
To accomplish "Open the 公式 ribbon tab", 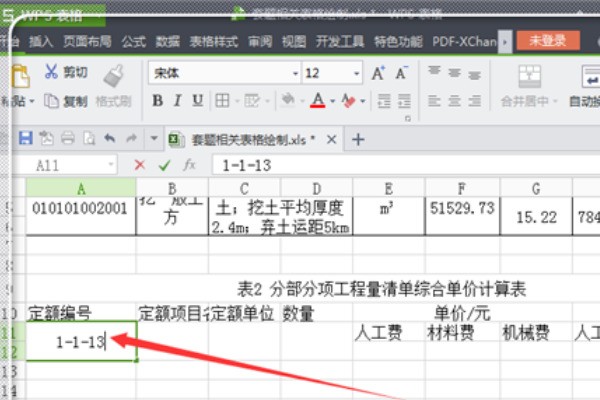I will pyautogui.click(x=134, y=41).
